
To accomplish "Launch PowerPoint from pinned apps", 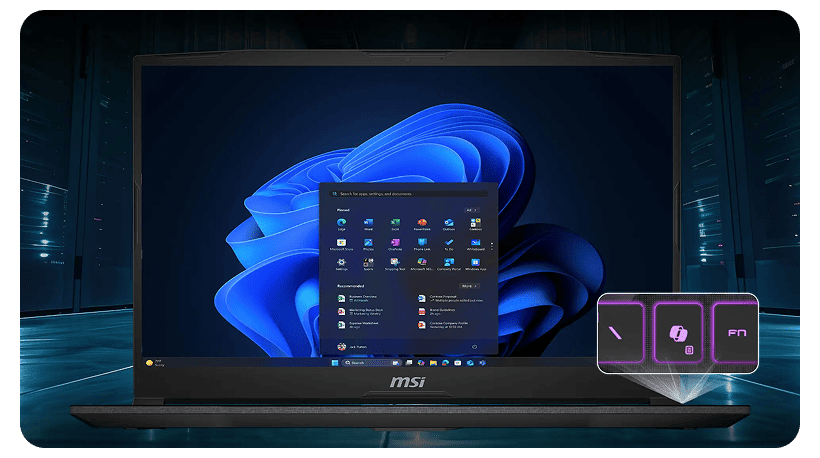I will 422,223.
